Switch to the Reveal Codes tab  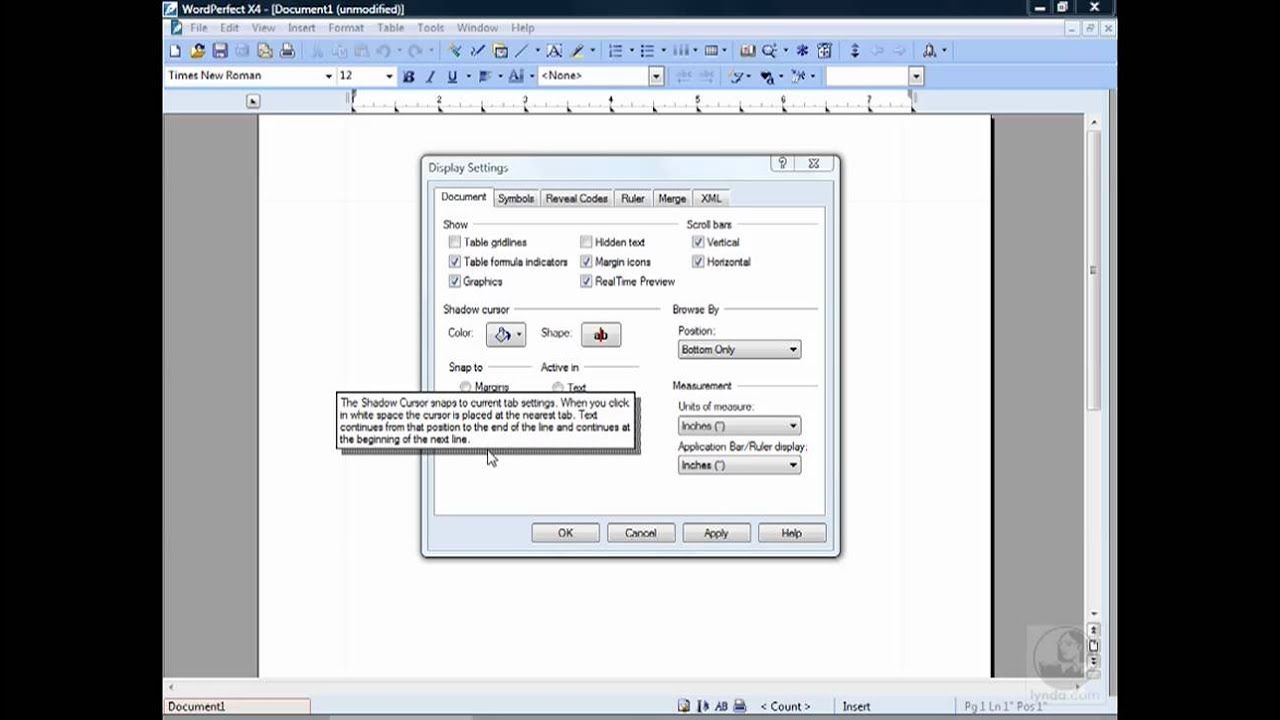click(x=576, y=198)
